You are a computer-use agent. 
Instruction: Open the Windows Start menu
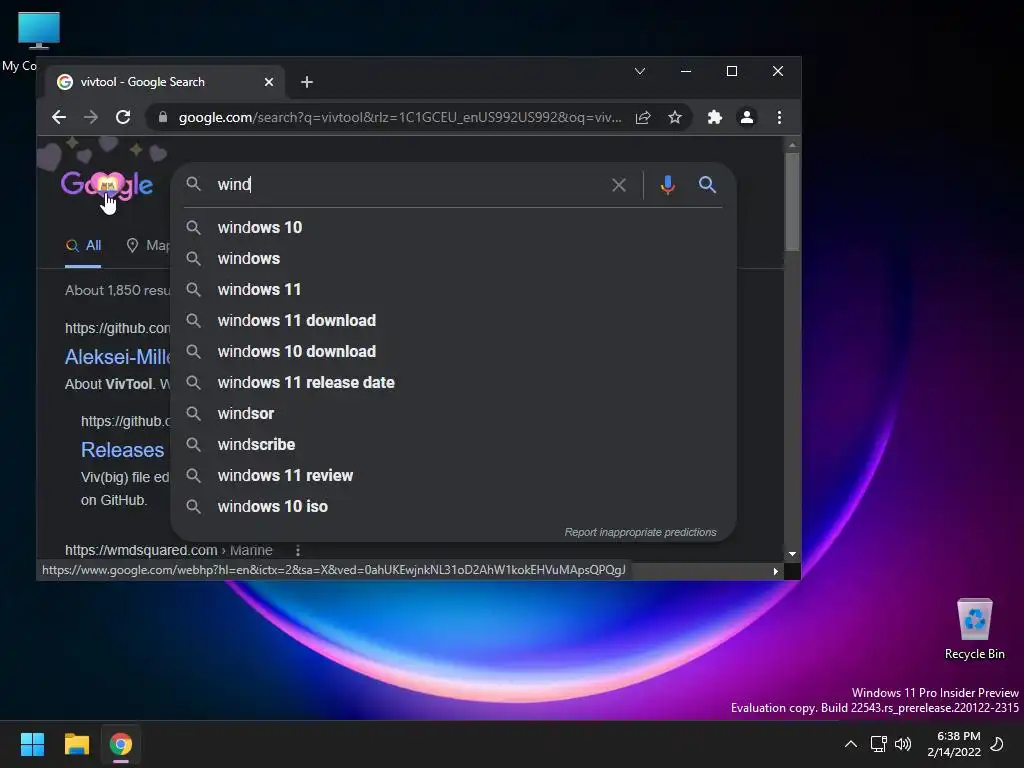point(32,744)
